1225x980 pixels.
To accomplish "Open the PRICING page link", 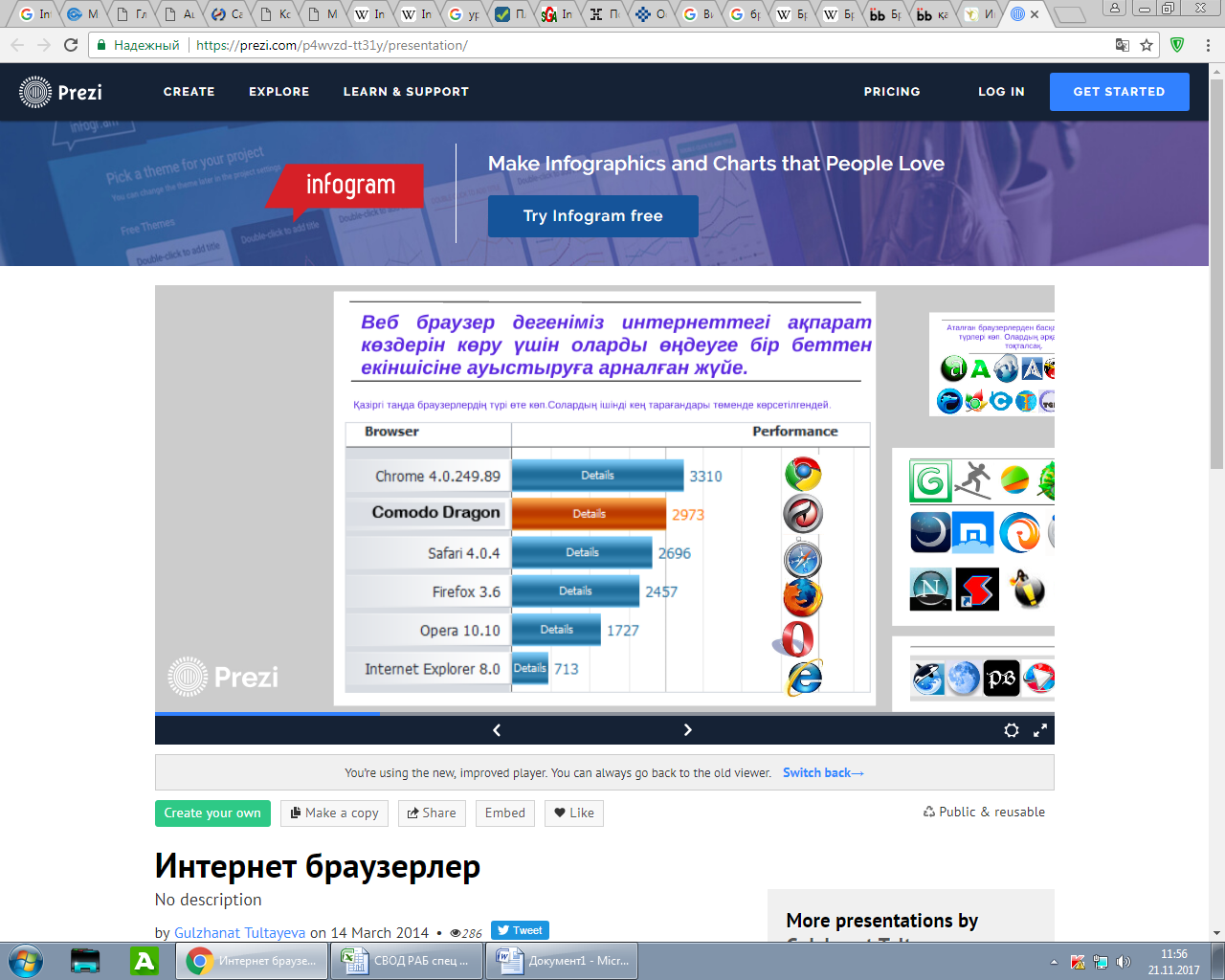I will 892,92.
